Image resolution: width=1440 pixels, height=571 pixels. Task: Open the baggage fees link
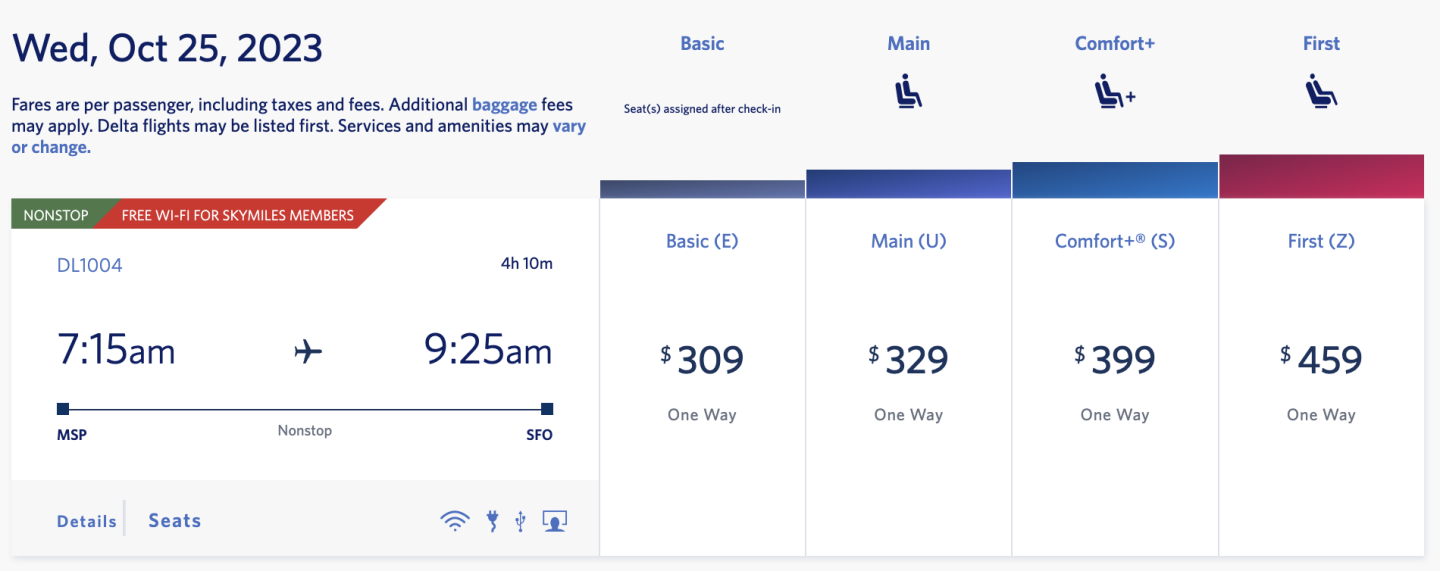pos(505,104)
